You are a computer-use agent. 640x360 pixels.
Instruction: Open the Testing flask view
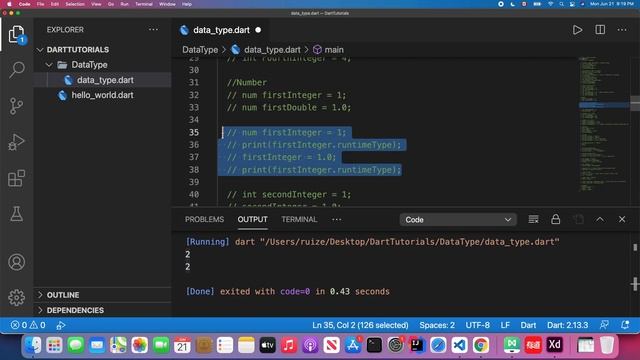pos(16,214)
